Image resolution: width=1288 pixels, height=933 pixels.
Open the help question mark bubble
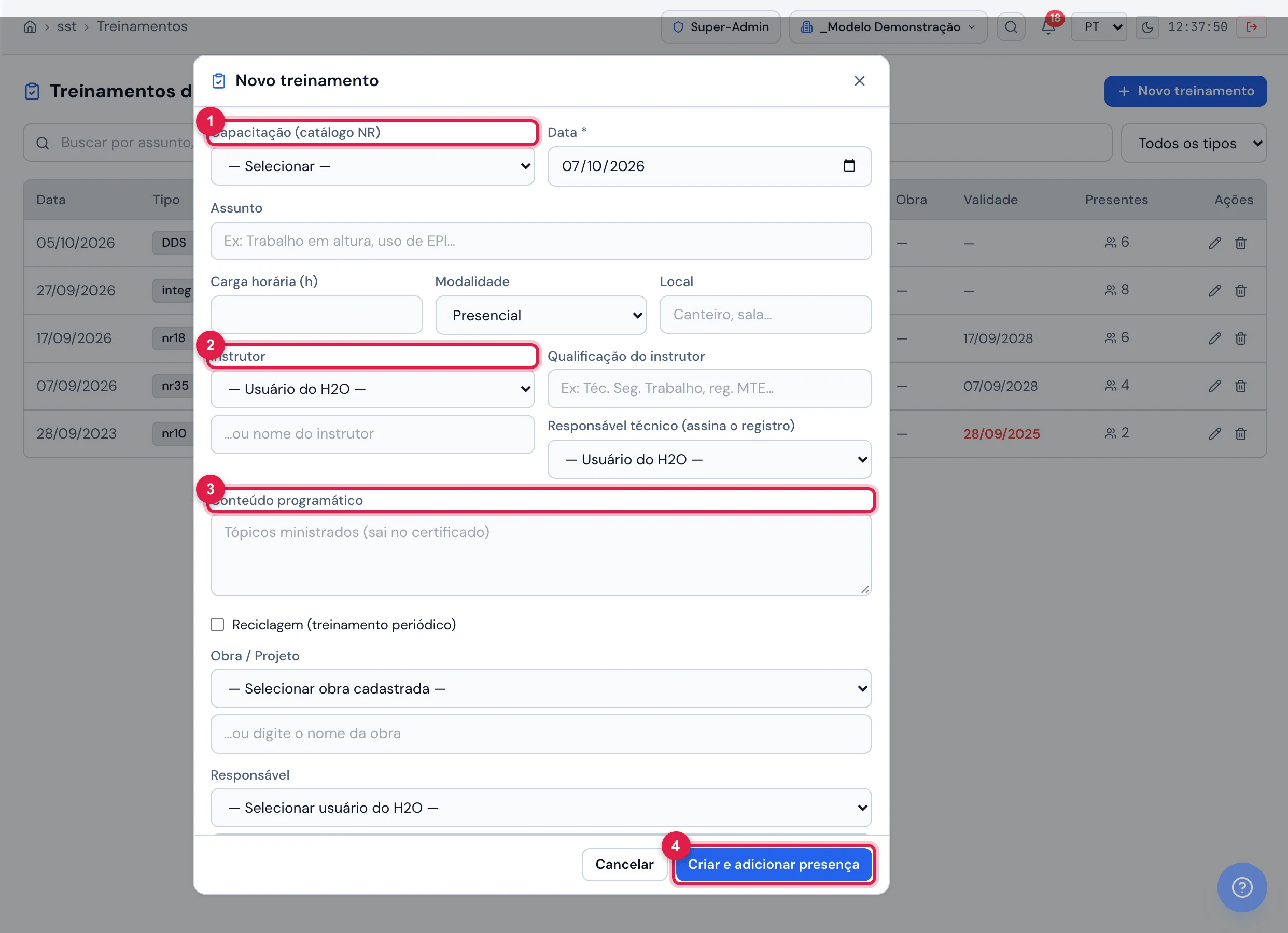point(1241,887)
